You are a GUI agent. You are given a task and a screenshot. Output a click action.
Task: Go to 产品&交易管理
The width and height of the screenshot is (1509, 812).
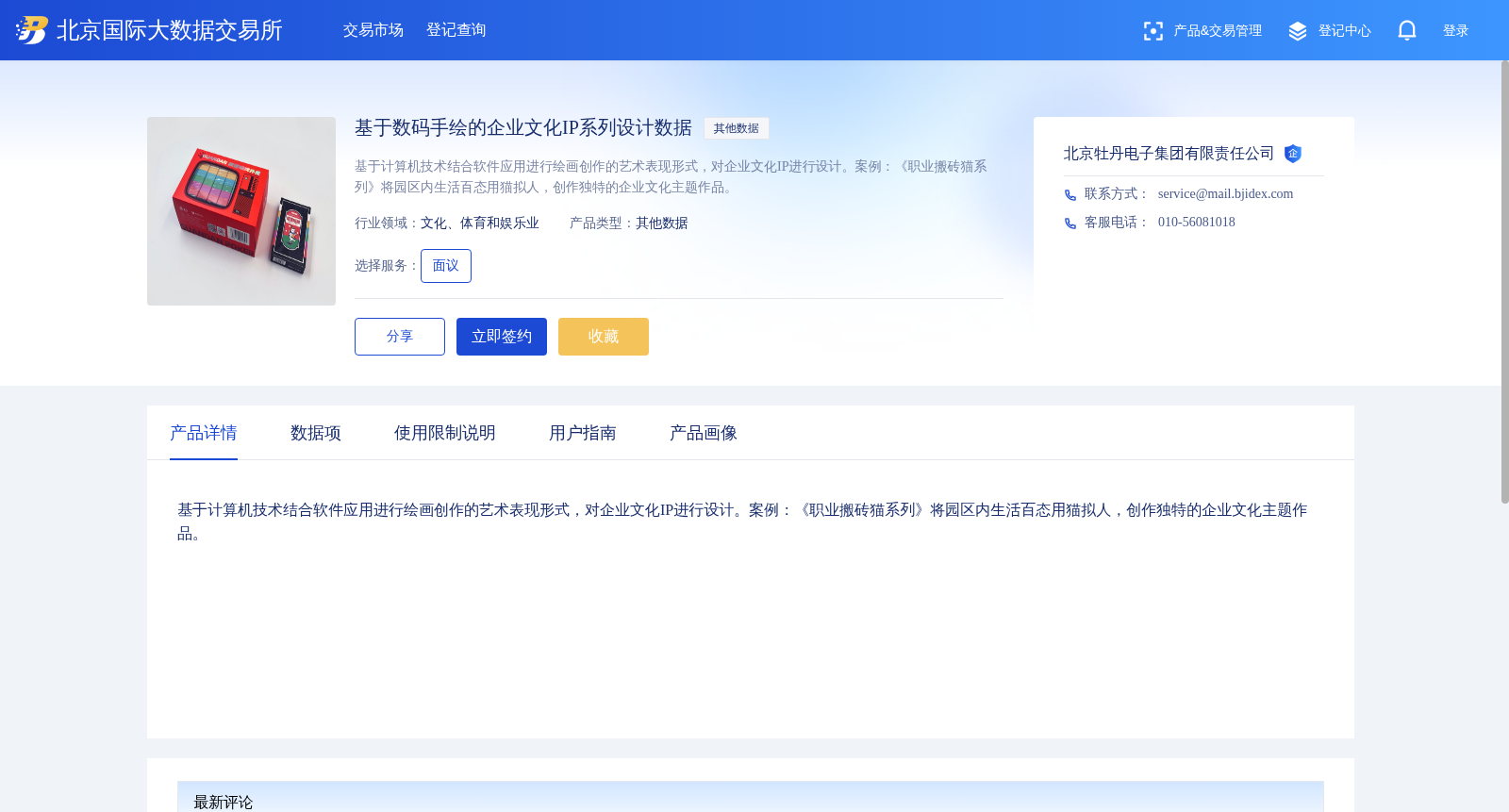pyautogui.click(x=1218, y=31)
